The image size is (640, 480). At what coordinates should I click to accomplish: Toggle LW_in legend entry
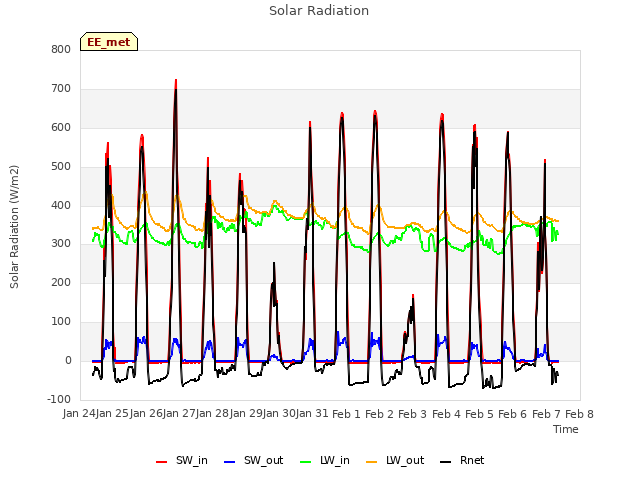tap(325, 460)
